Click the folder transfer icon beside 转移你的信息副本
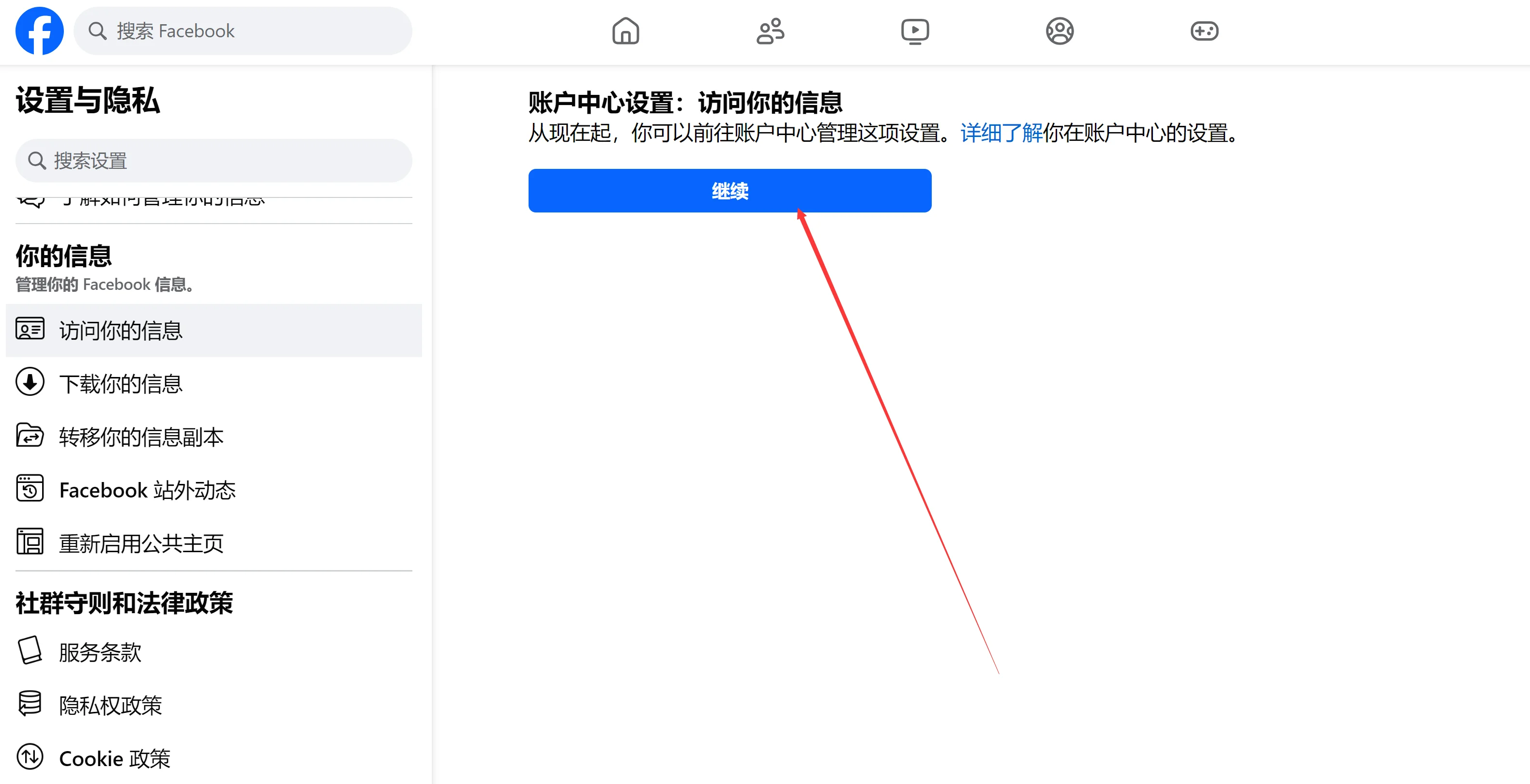The height and width of the screenshot is (784, 1530). point(30,435)
